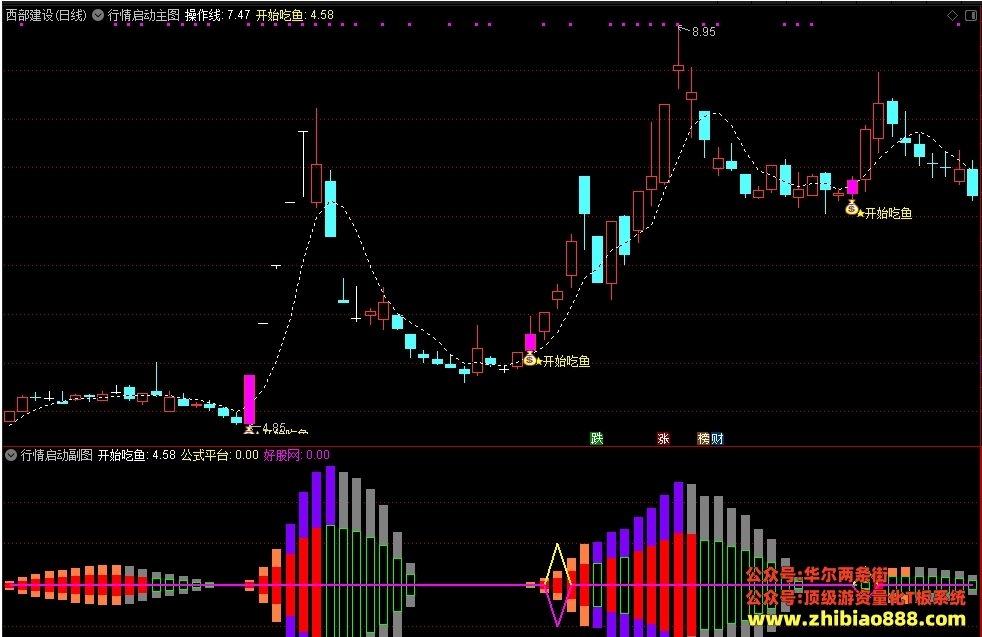Click the square icon in the main chart header

[971, 16]
